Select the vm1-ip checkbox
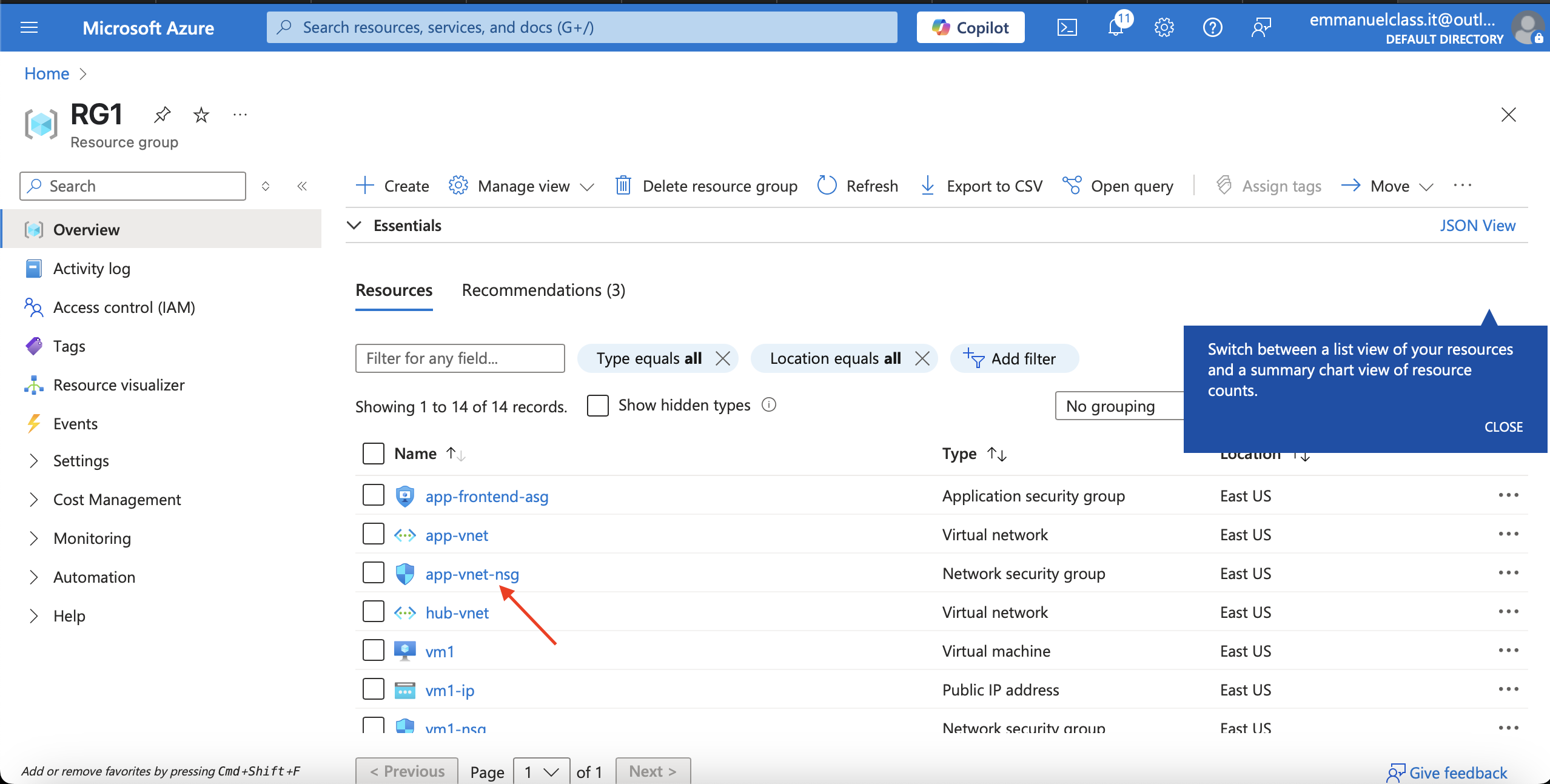Viewport: 1550px width, 784px height. coord(374,689)
